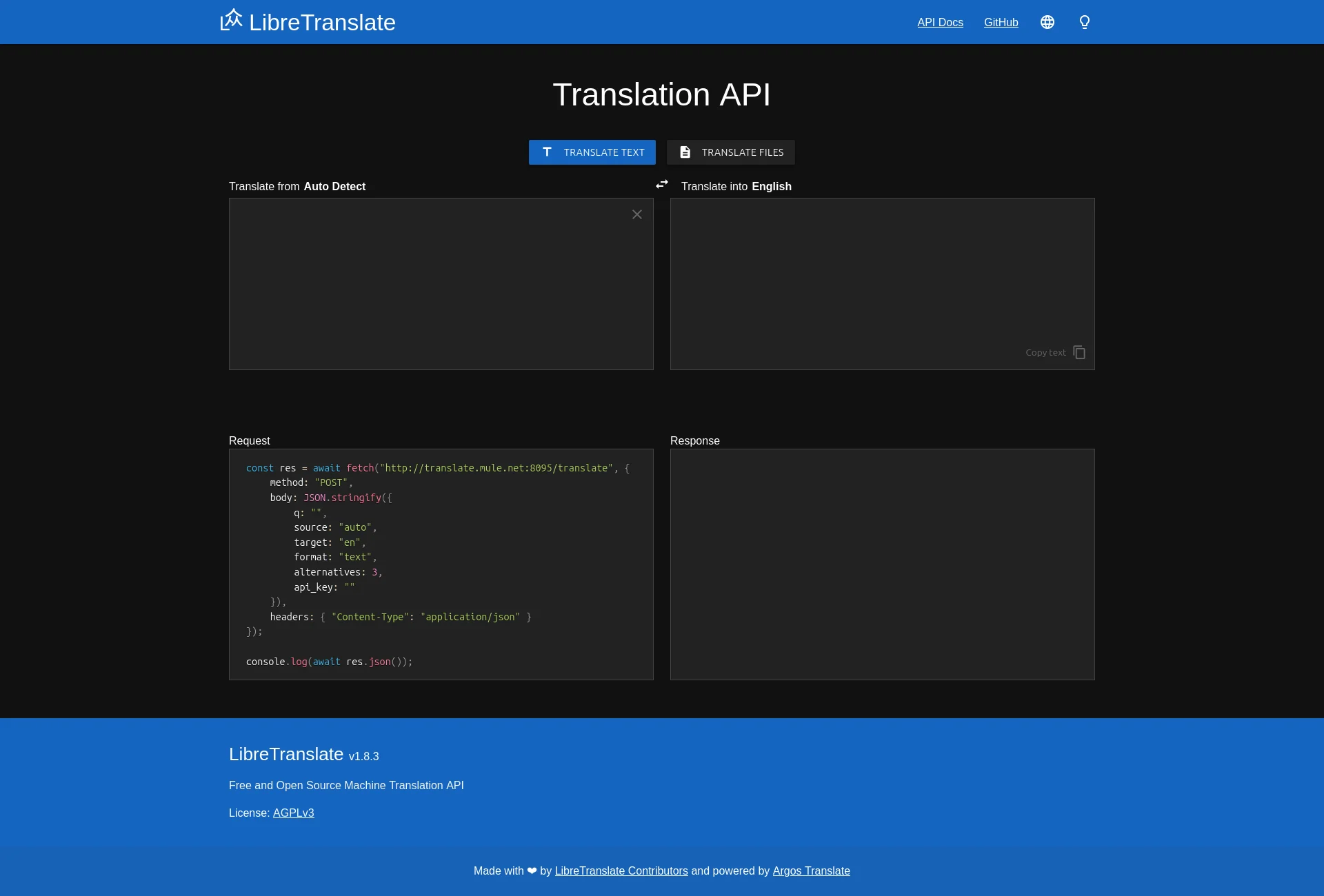The height and width of the screenshot is (896, 1324).
Task: Click the fetch URL string in code
Action: (496, 468)
